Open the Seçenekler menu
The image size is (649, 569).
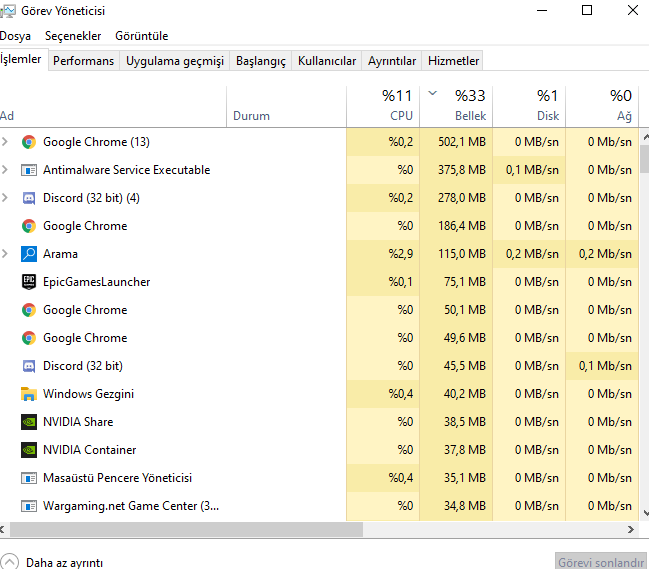click(73, 36)
